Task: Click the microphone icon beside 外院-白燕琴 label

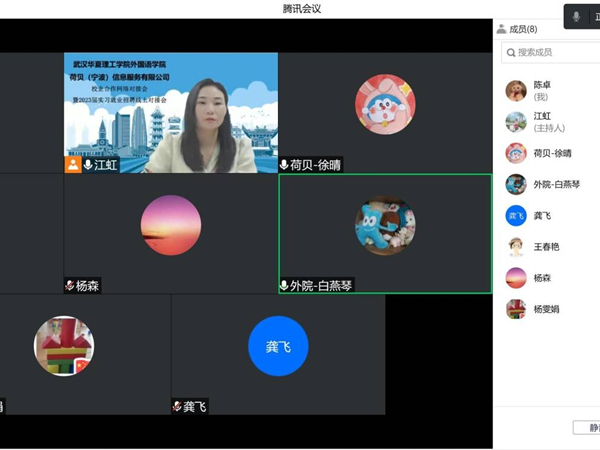Action: tap(284, 285)
